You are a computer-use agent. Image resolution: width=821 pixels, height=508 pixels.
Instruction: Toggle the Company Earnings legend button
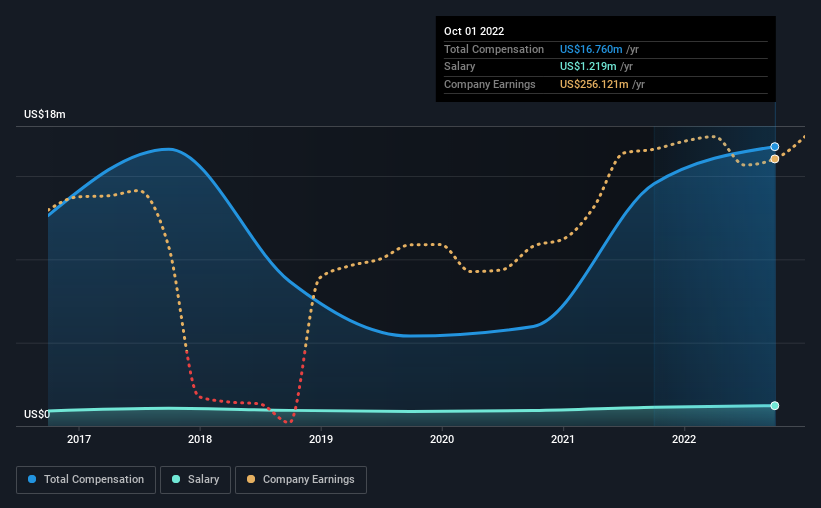click(301, 480)
